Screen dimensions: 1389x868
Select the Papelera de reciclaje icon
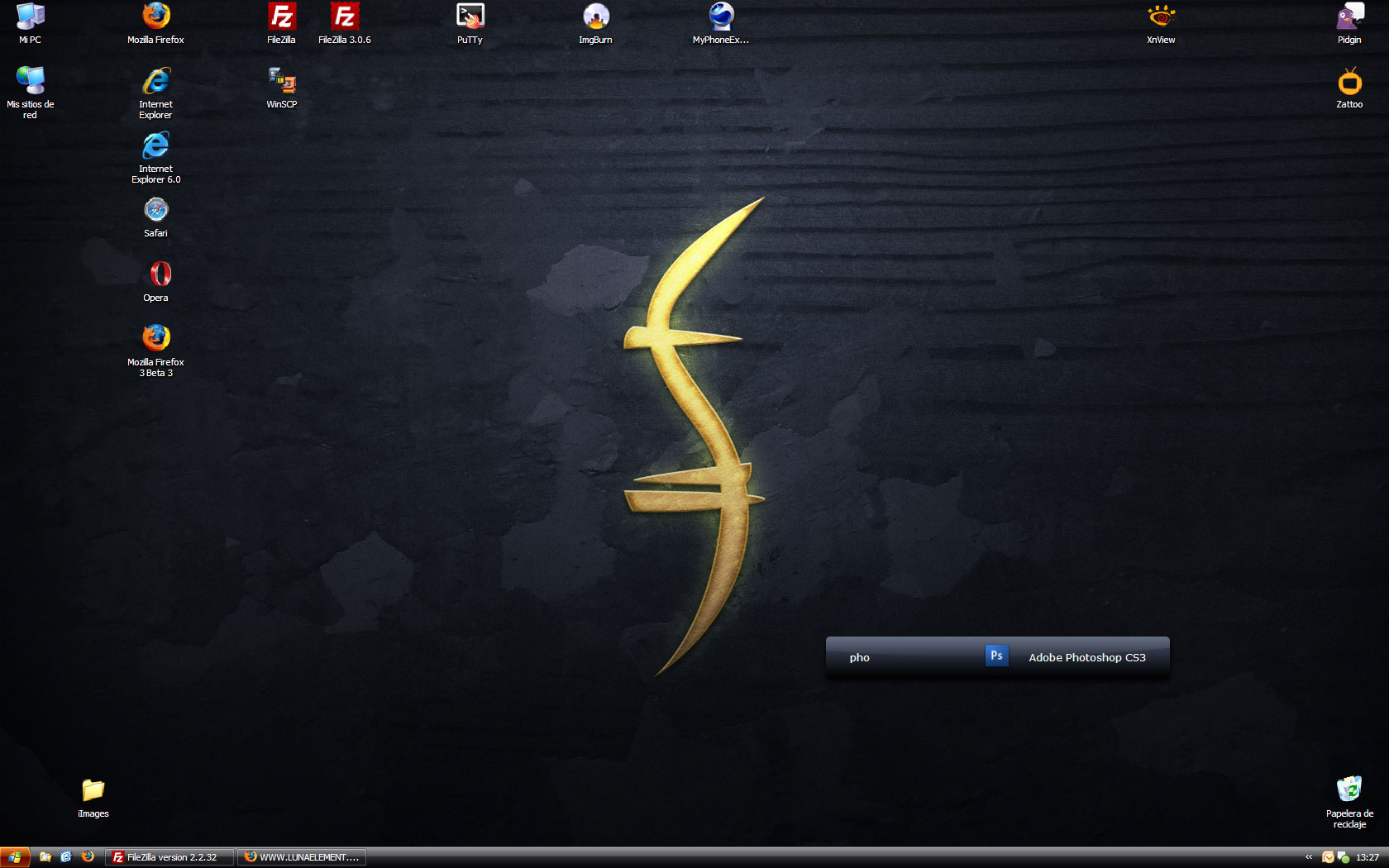pos(1349,790)
